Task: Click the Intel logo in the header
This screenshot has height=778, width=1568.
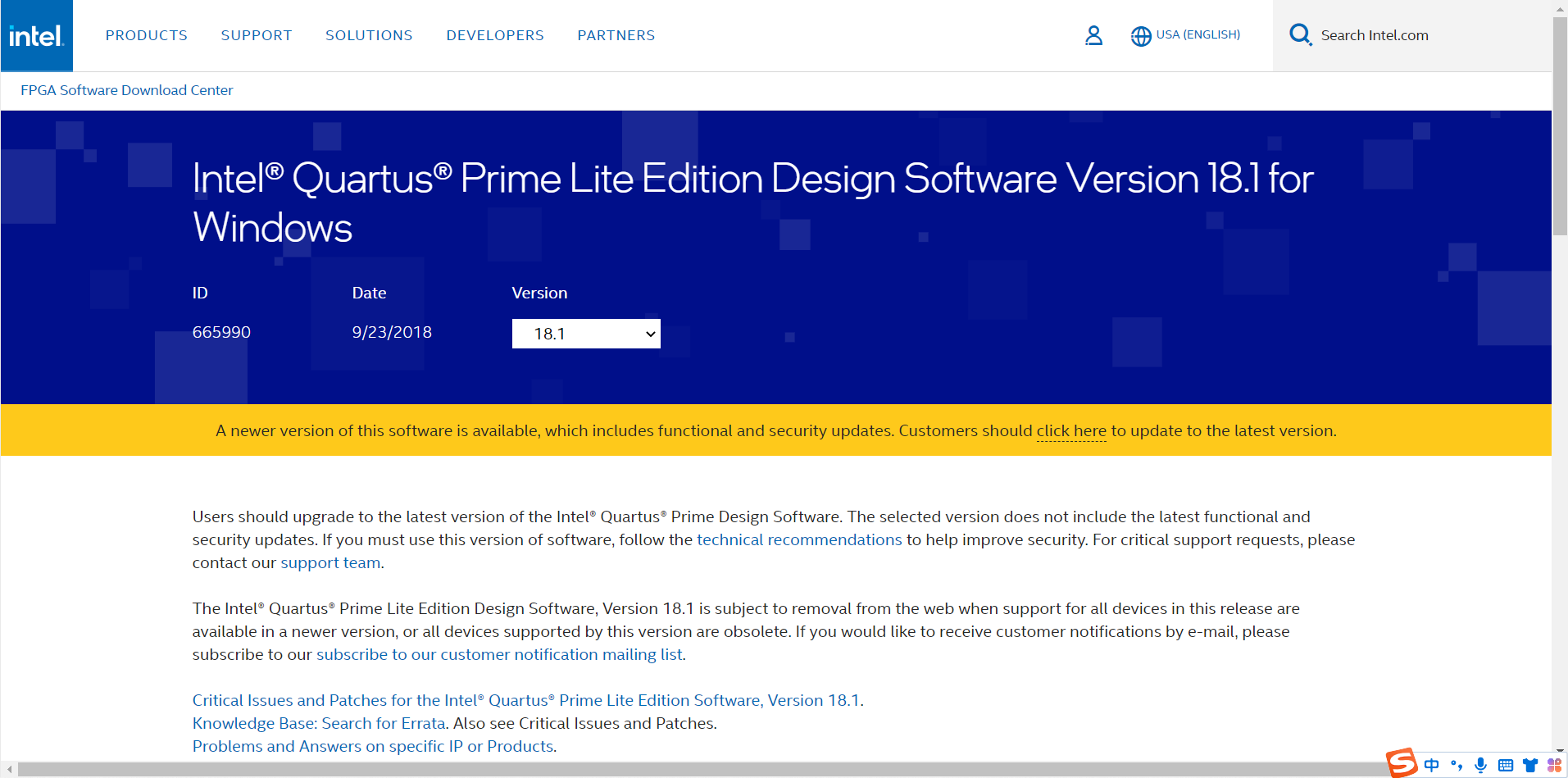Action: 36,35
